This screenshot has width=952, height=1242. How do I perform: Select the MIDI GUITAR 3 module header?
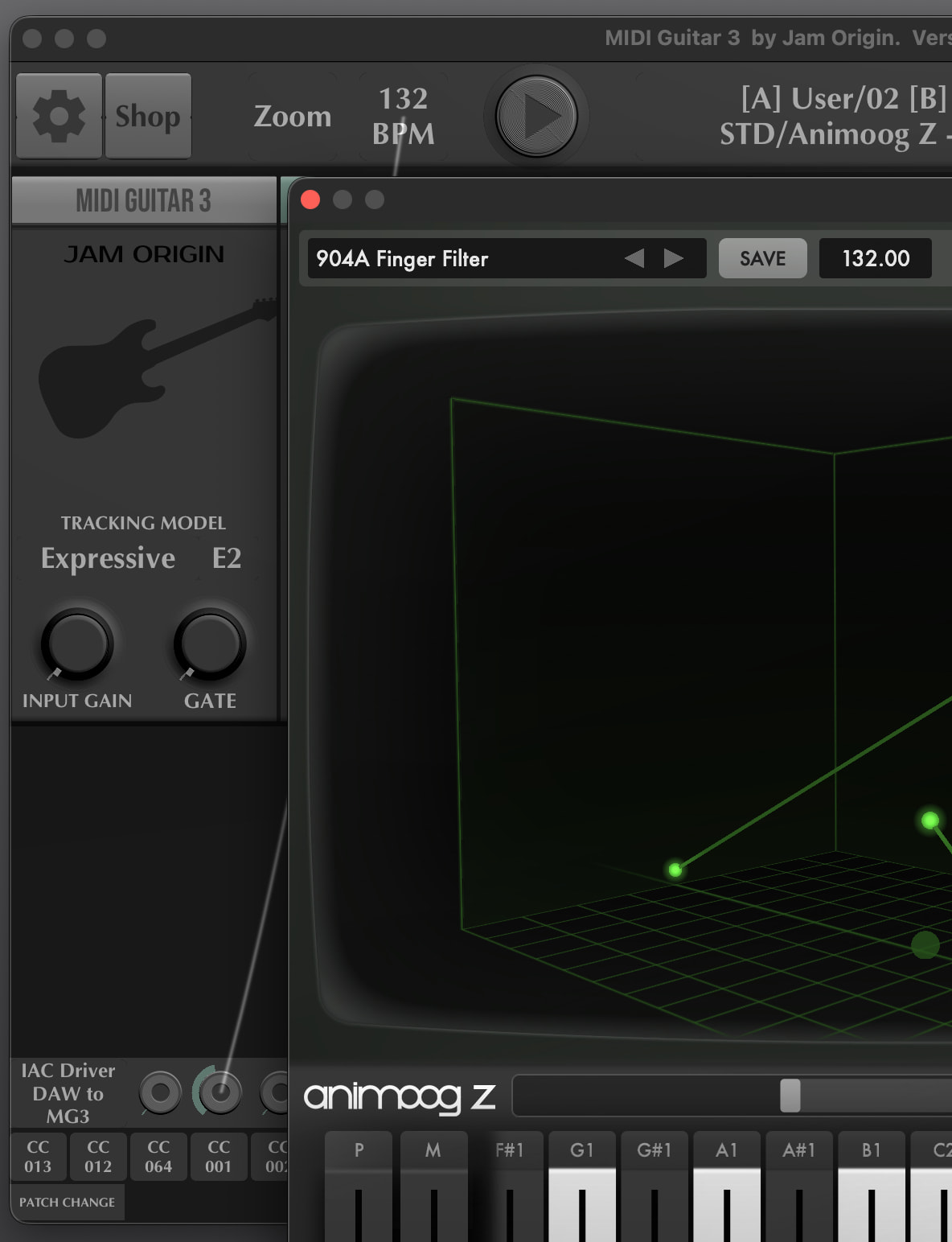144,200
